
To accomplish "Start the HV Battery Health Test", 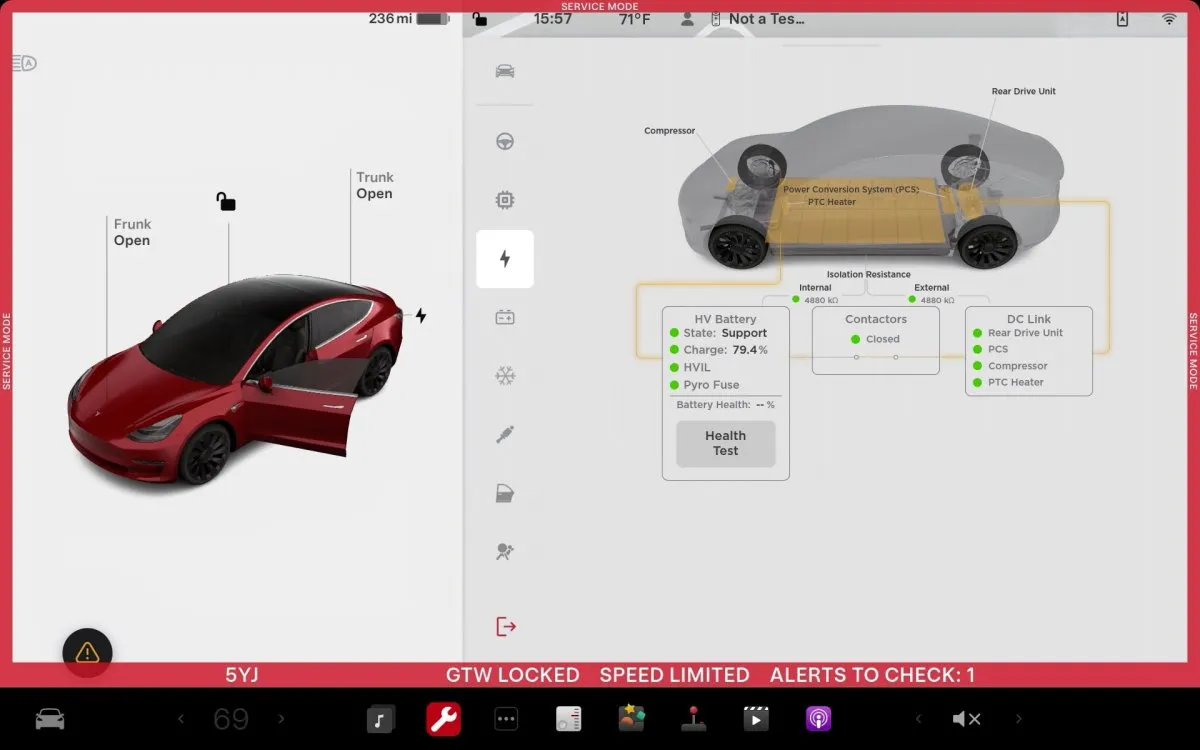I will [x=725, y=443].
